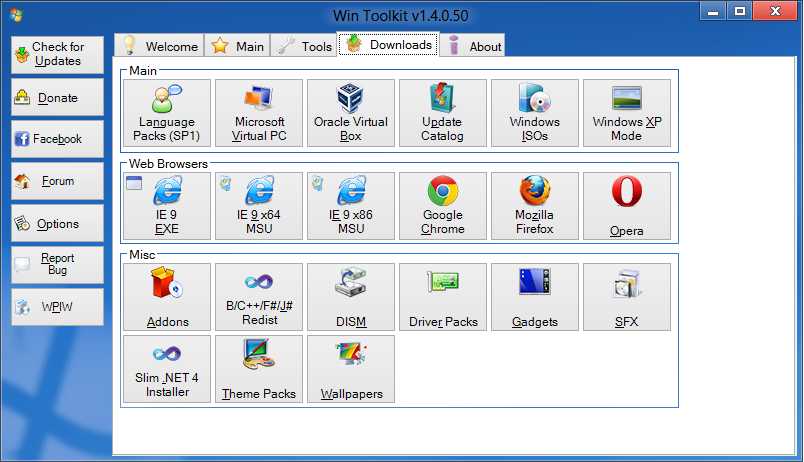The width and height of the screenshot is (804, 462).
Task: Open Windows ISOs downloads
Action: tap(535, 113)
